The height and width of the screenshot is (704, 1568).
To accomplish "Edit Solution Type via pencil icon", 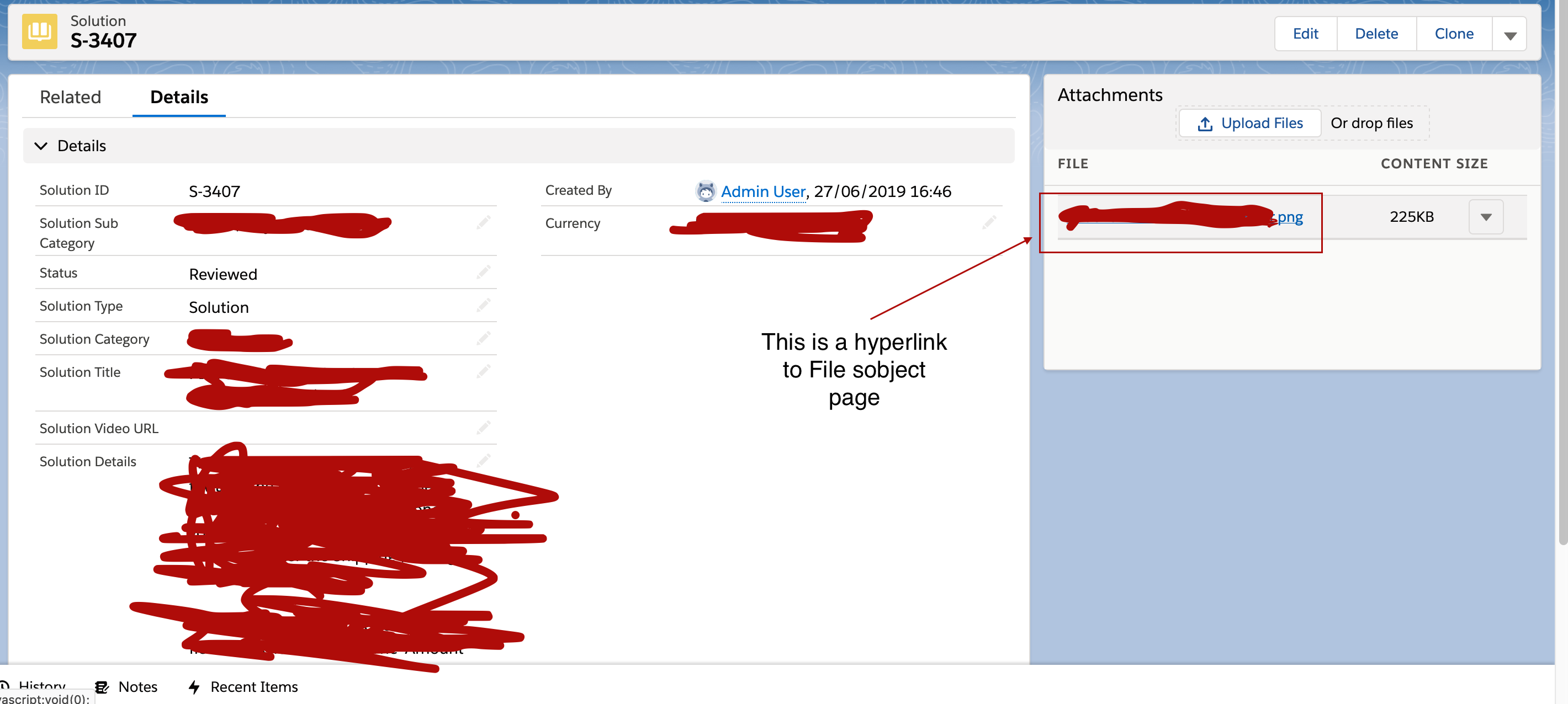I will click(483, 305).
